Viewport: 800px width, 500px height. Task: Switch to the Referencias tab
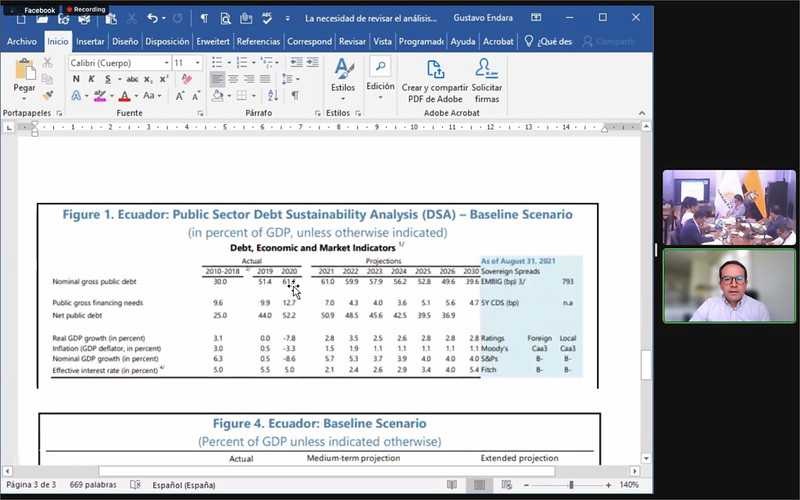coord(258,41)
